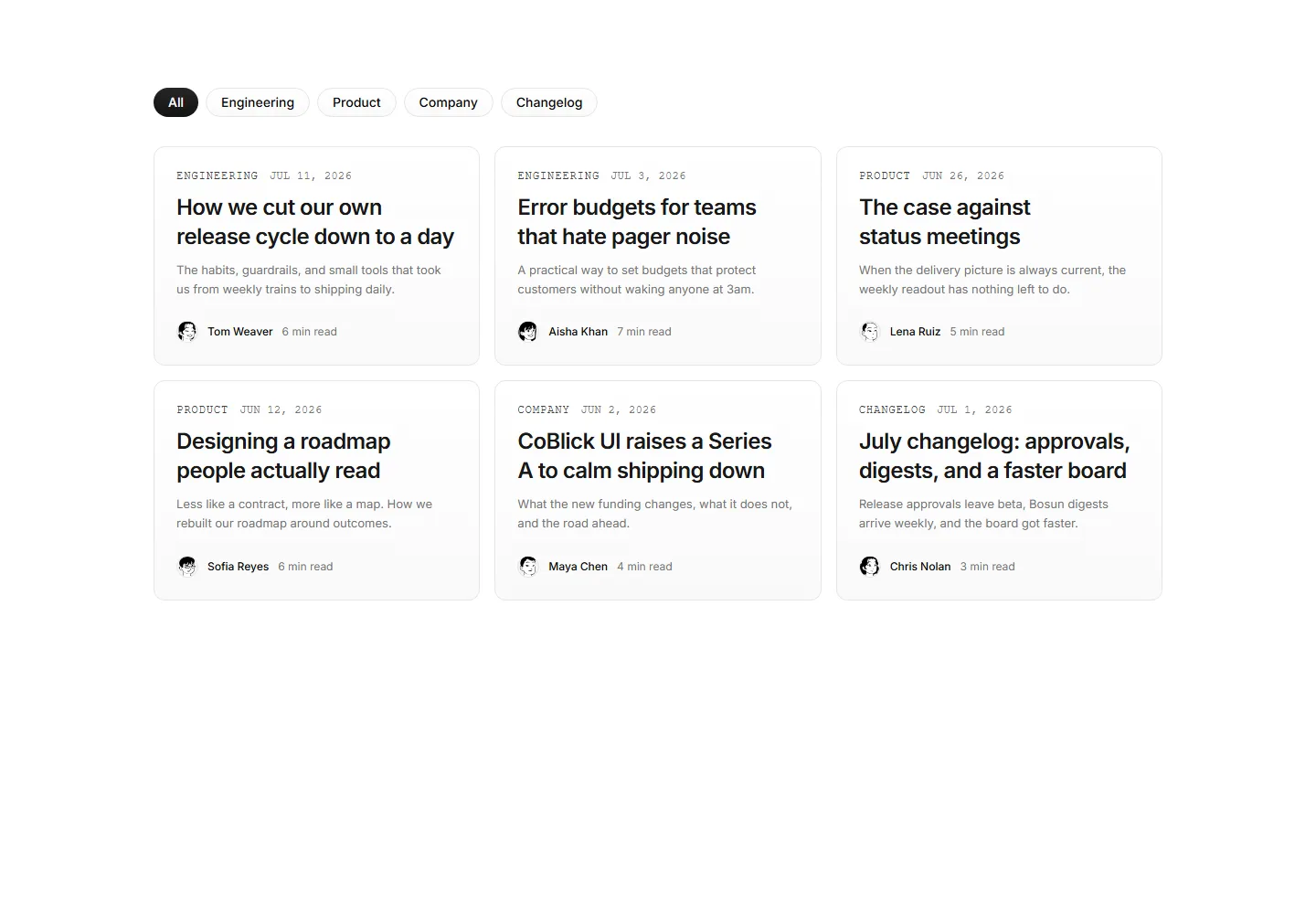Click Lena Ruiz's avatar icon
The height and width of the screenshot is (914, 1316).
click(870, 332)
